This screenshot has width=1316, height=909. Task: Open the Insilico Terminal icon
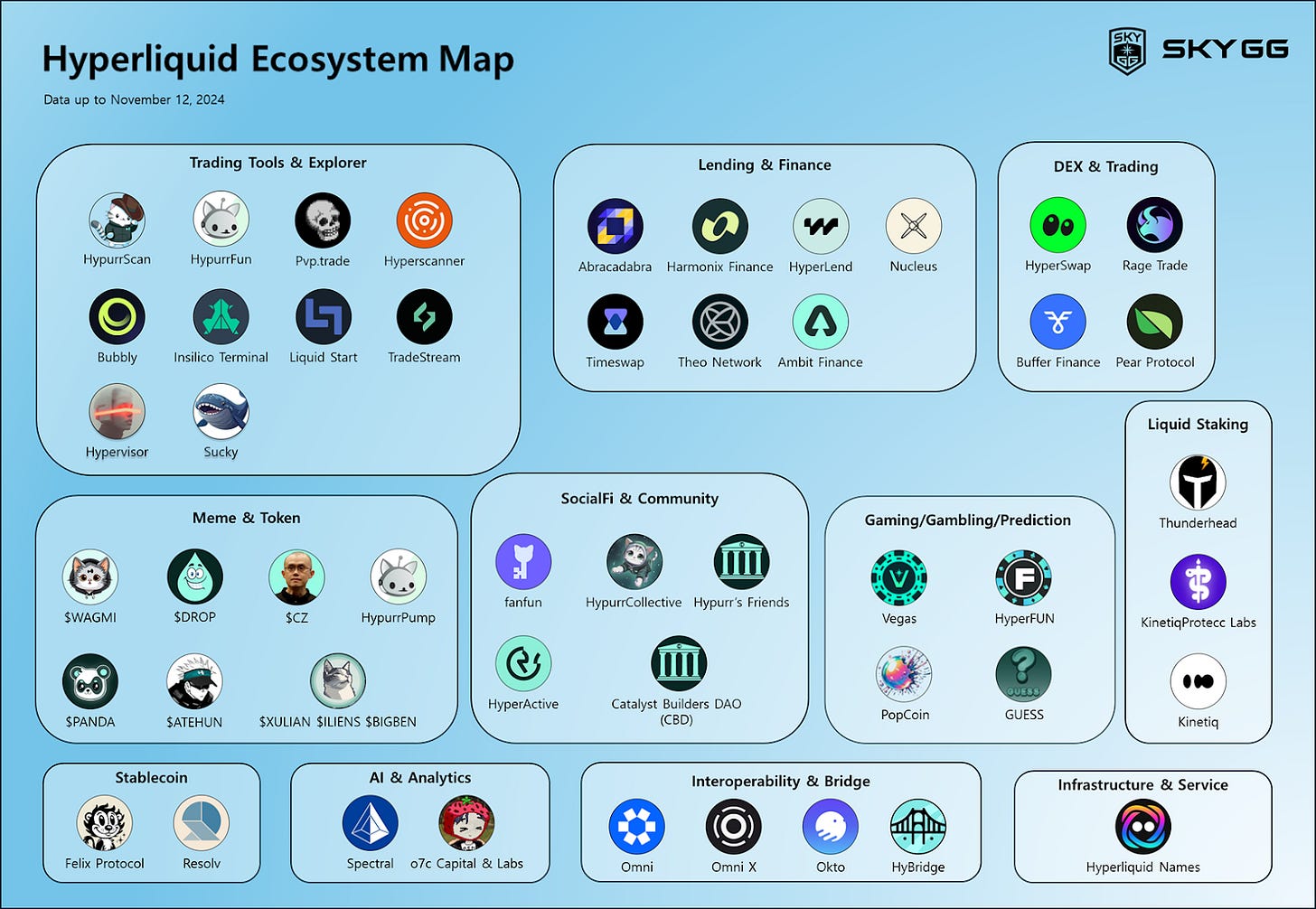coord(221,317)
